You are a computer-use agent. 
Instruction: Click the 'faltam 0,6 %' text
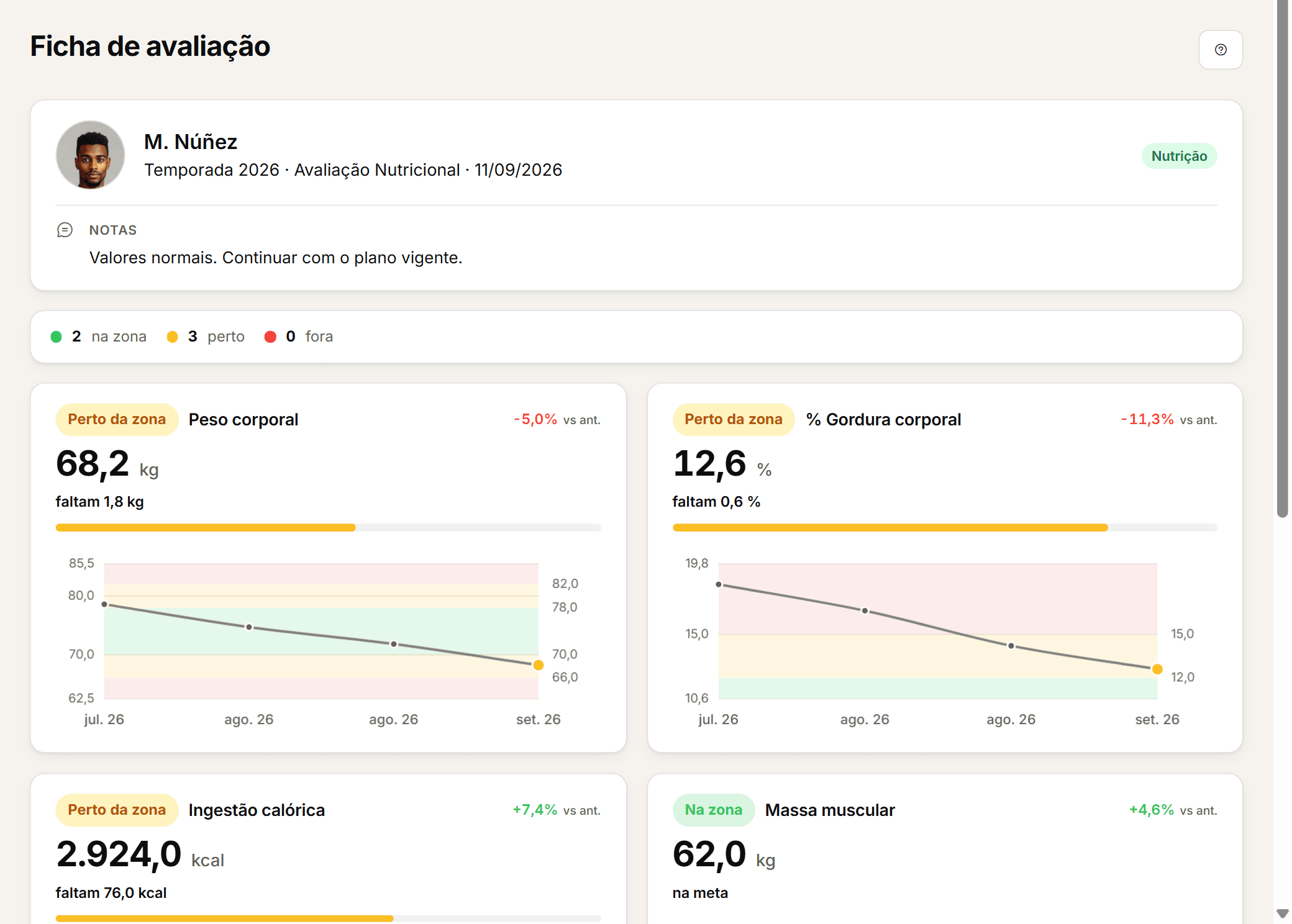[x=717, y=502]
